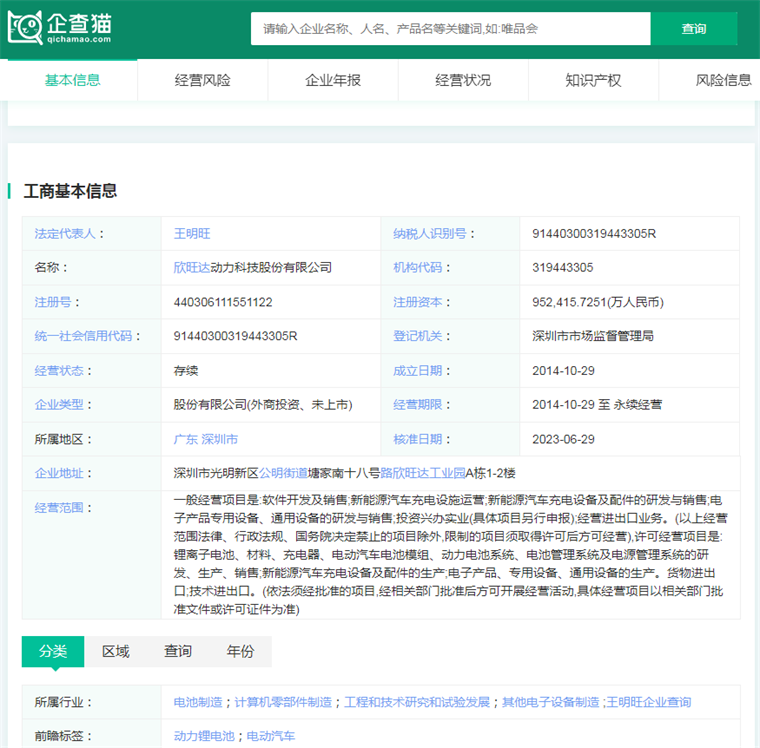Open the 王明旺企业查询 link
The width and height of the screenshot is (760, 748).
click(x=649, y=702)
